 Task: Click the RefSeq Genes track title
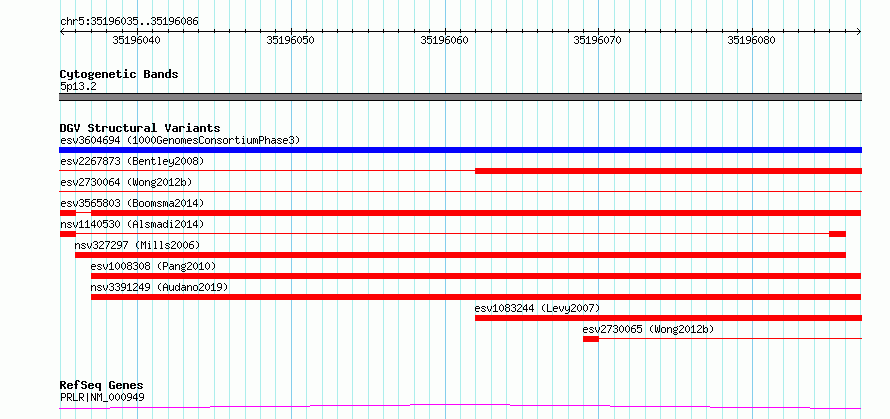pyautogui.click(x=102, y=386)
